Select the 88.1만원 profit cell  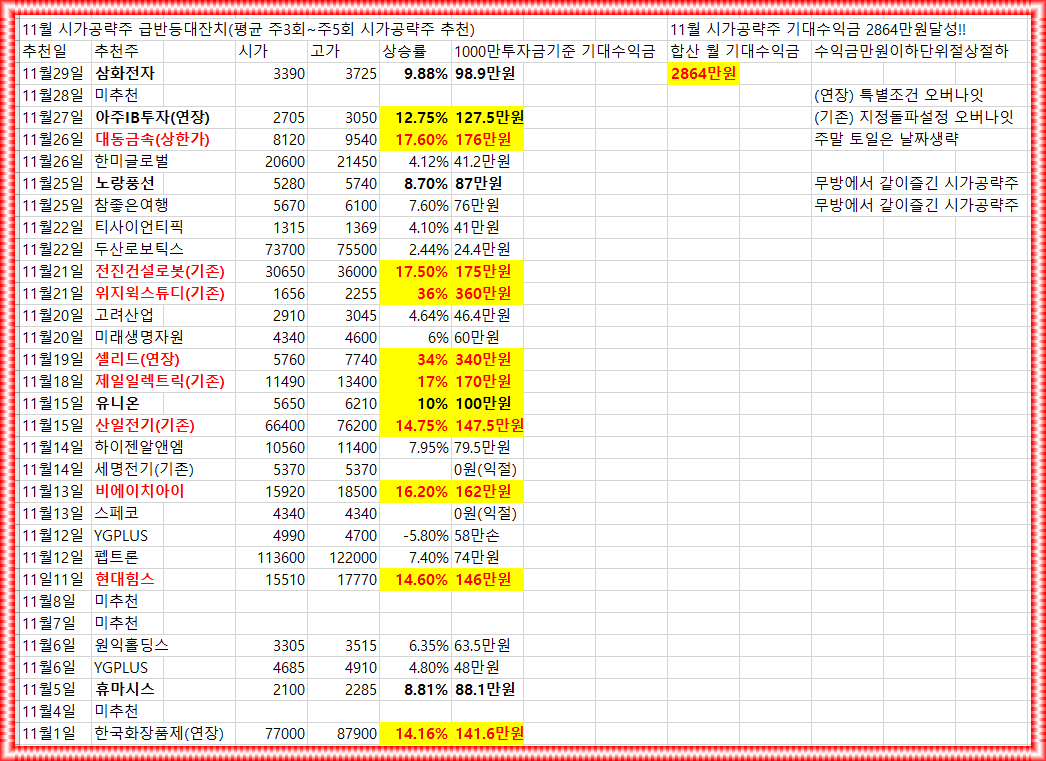(488, 689)
